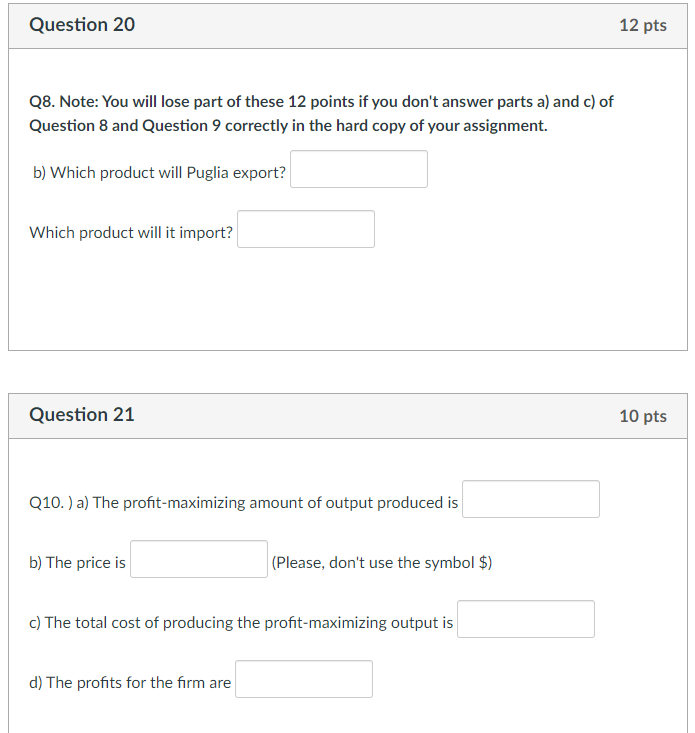Screen dimensions: 695x733
Task: Click the 'b) The price is' label
Action: (77, 562)
